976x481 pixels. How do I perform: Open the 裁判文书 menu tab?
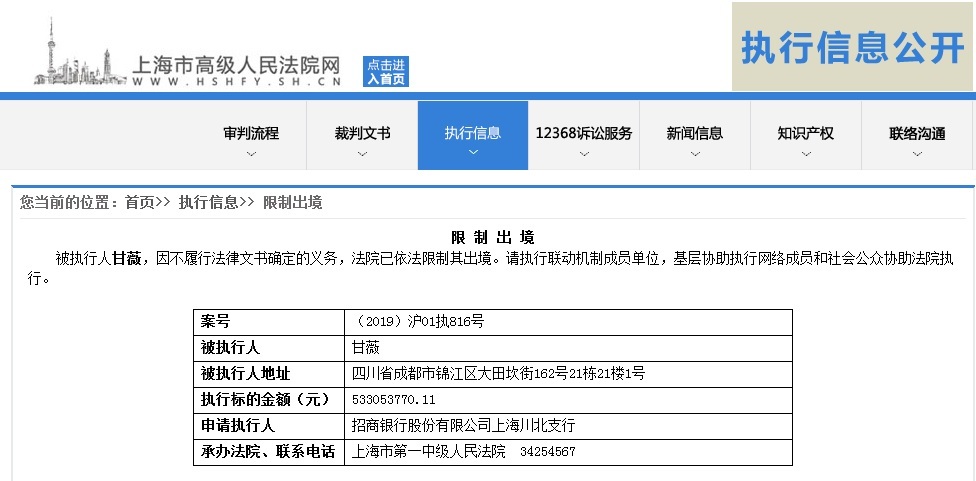362,133
